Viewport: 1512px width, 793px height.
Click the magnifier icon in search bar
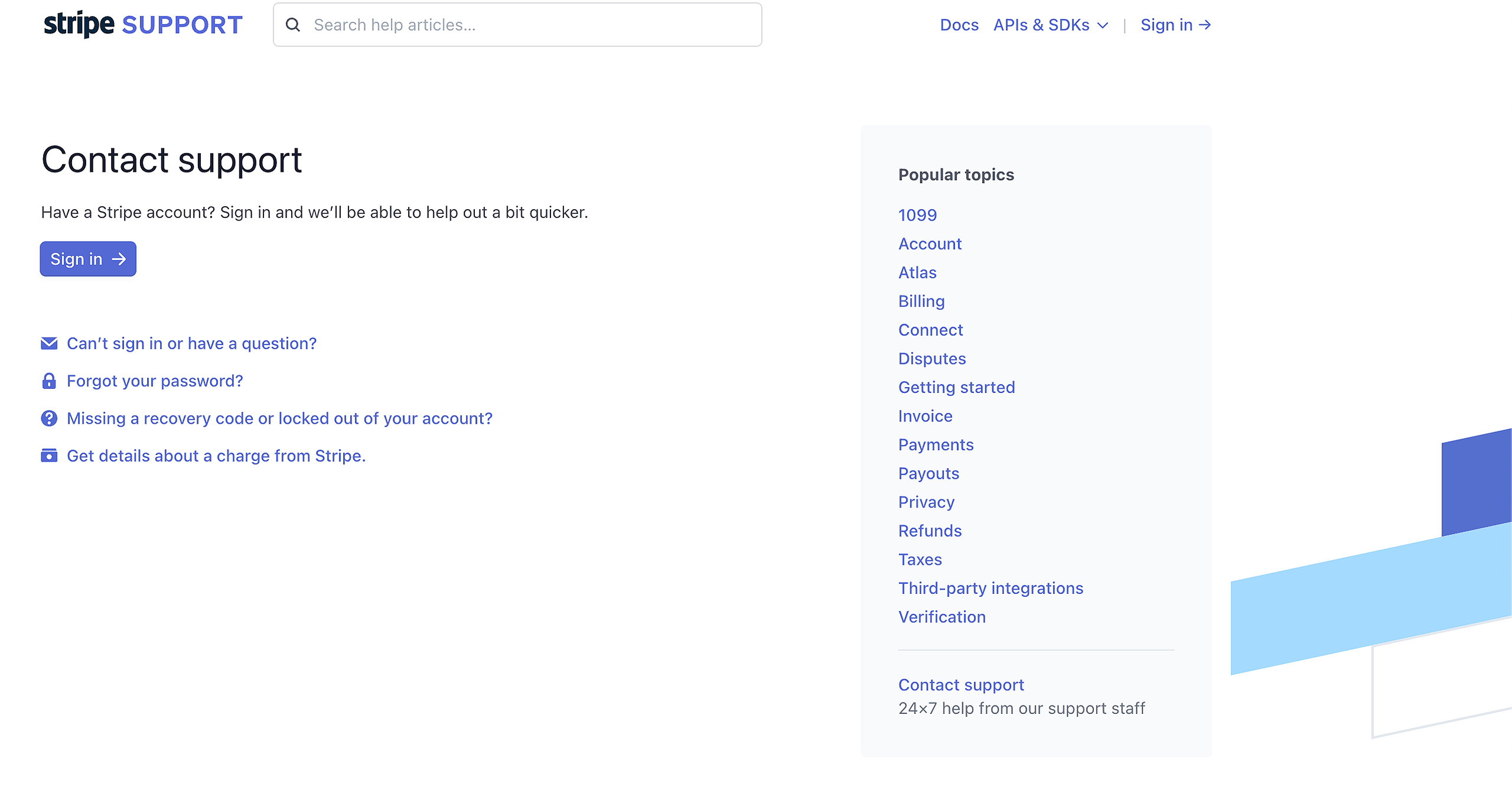(x=293, y=25)
